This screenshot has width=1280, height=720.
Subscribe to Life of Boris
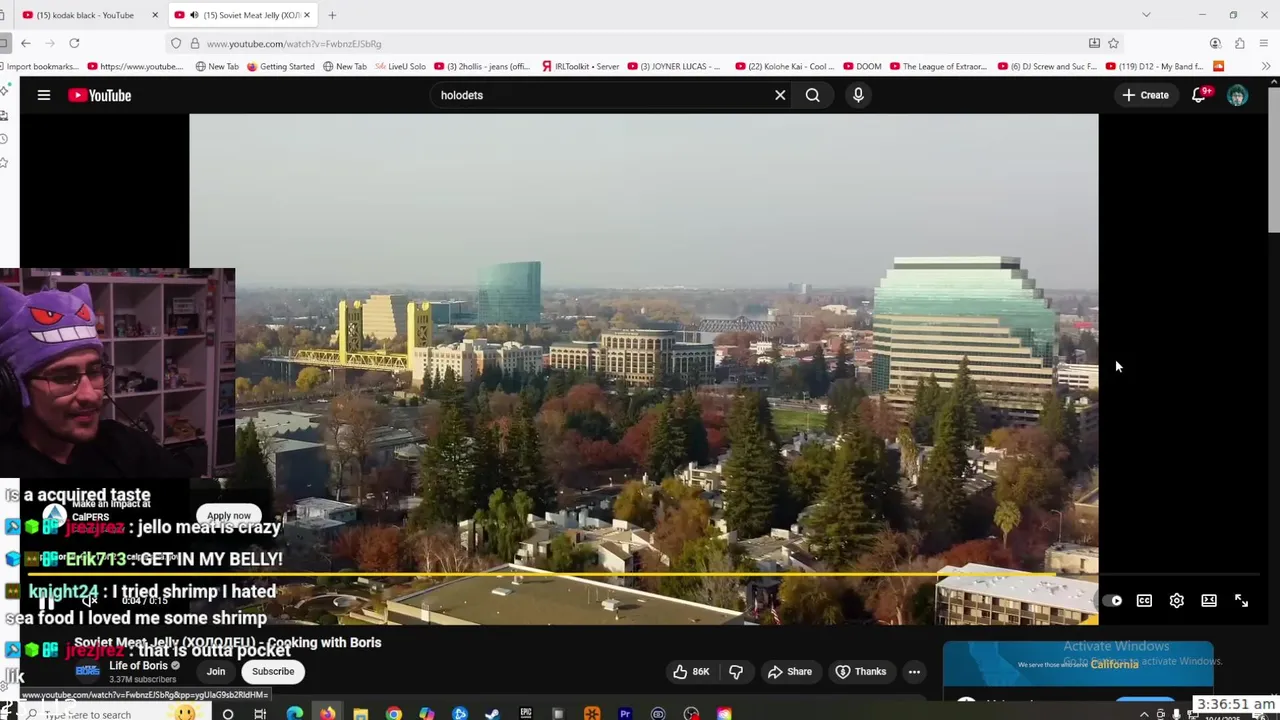tap(273, 672)
